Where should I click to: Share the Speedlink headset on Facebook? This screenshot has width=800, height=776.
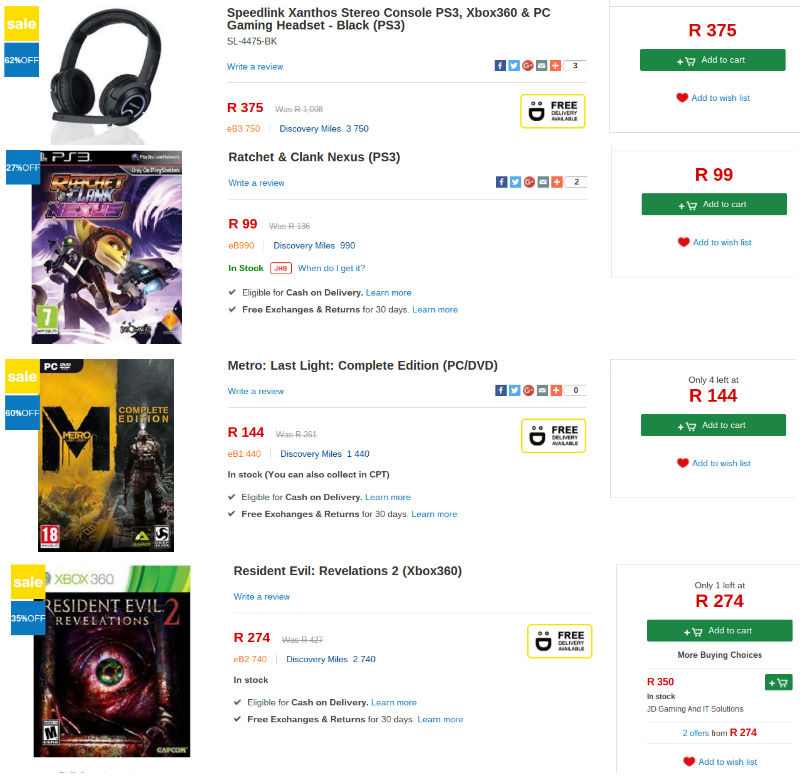500,66
